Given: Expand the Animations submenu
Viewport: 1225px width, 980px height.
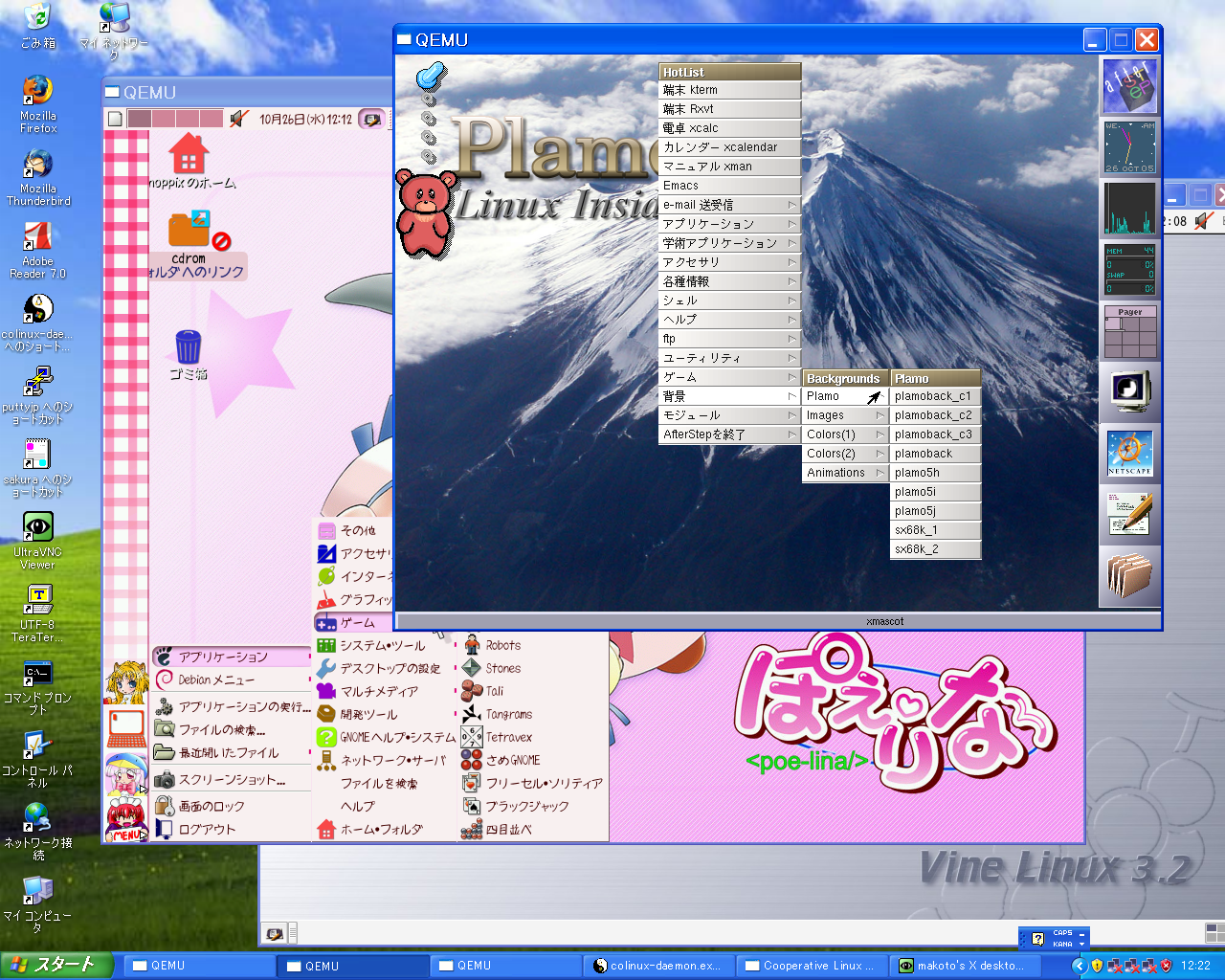Looking at the screenshot, I should [846, 473].
